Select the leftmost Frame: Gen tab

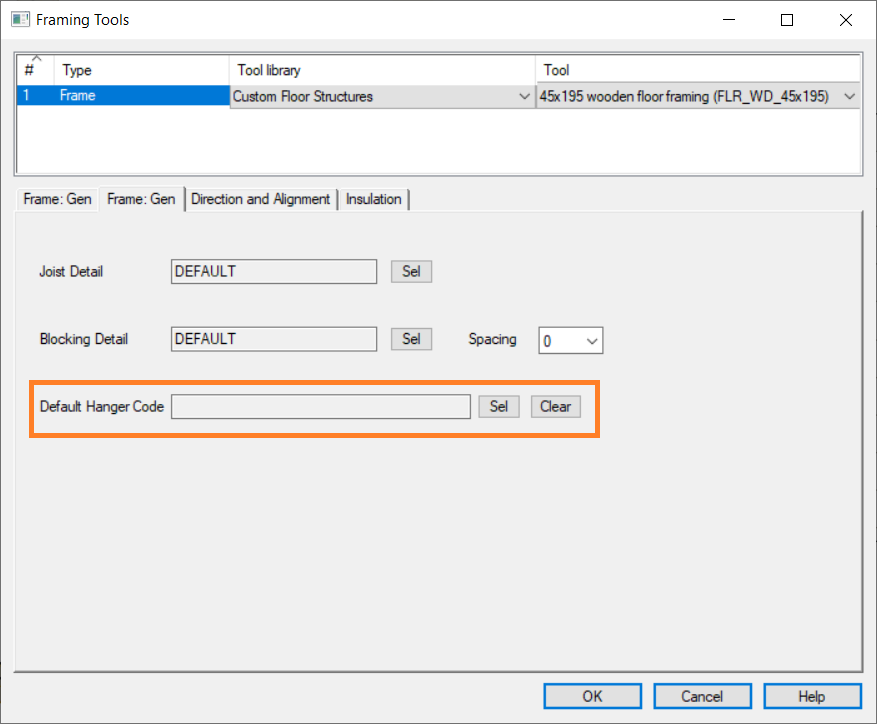point(57,199)
